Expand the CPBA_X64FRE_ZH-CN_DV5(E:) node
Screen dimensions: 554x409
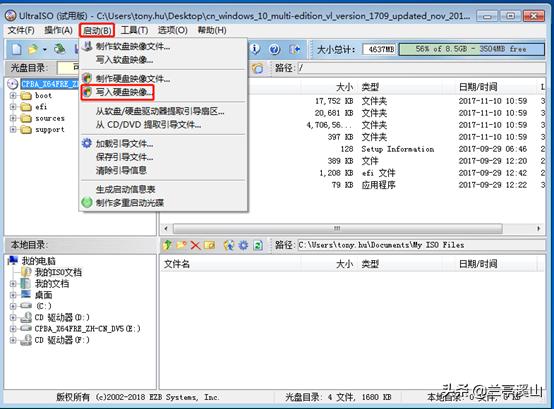[x=13, y=328]
